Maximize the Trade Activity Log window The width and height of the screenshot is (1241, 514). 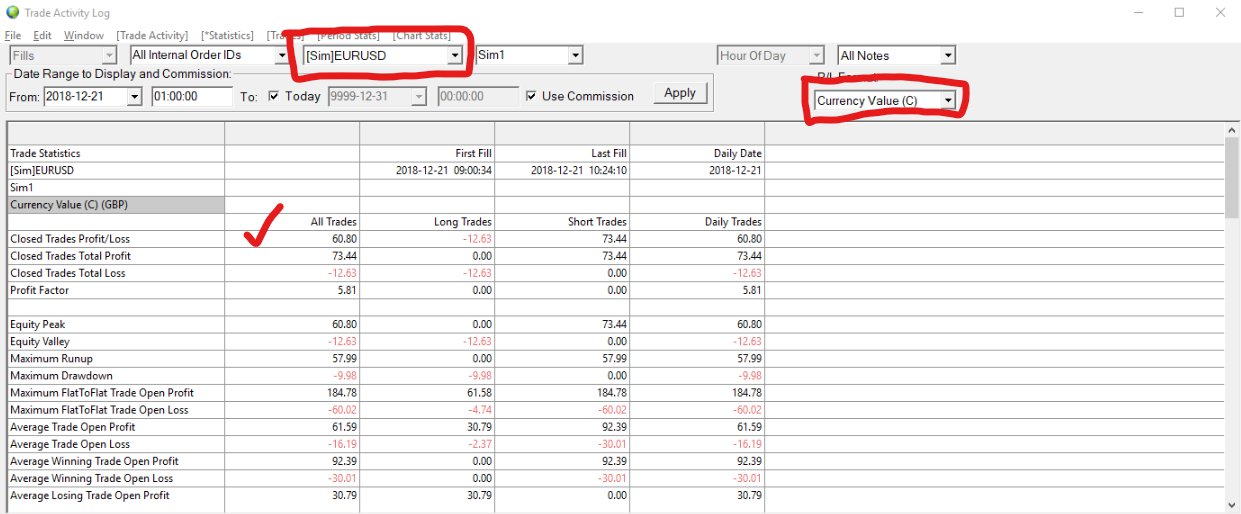(1179, 13)
